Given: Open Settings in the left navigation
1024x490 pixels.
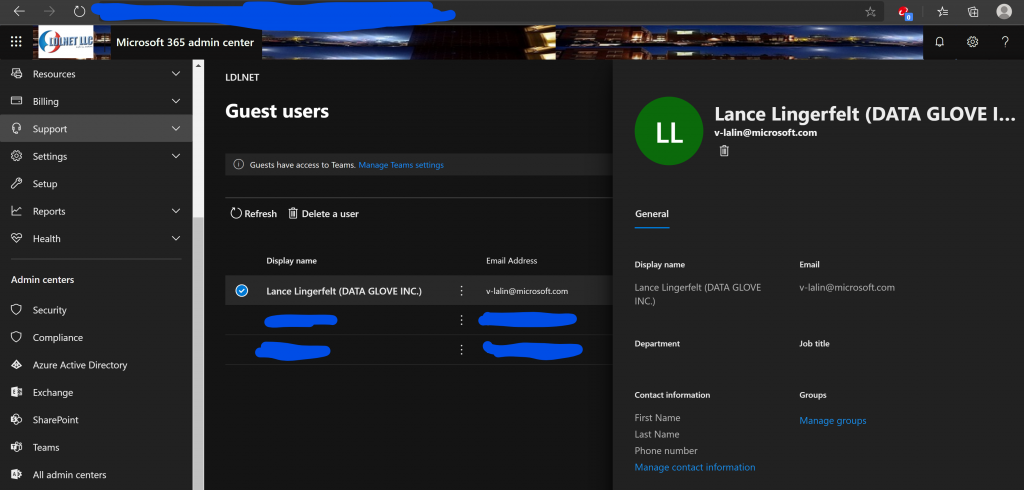Looking at the screenshot, I should (x=50, y=156).
